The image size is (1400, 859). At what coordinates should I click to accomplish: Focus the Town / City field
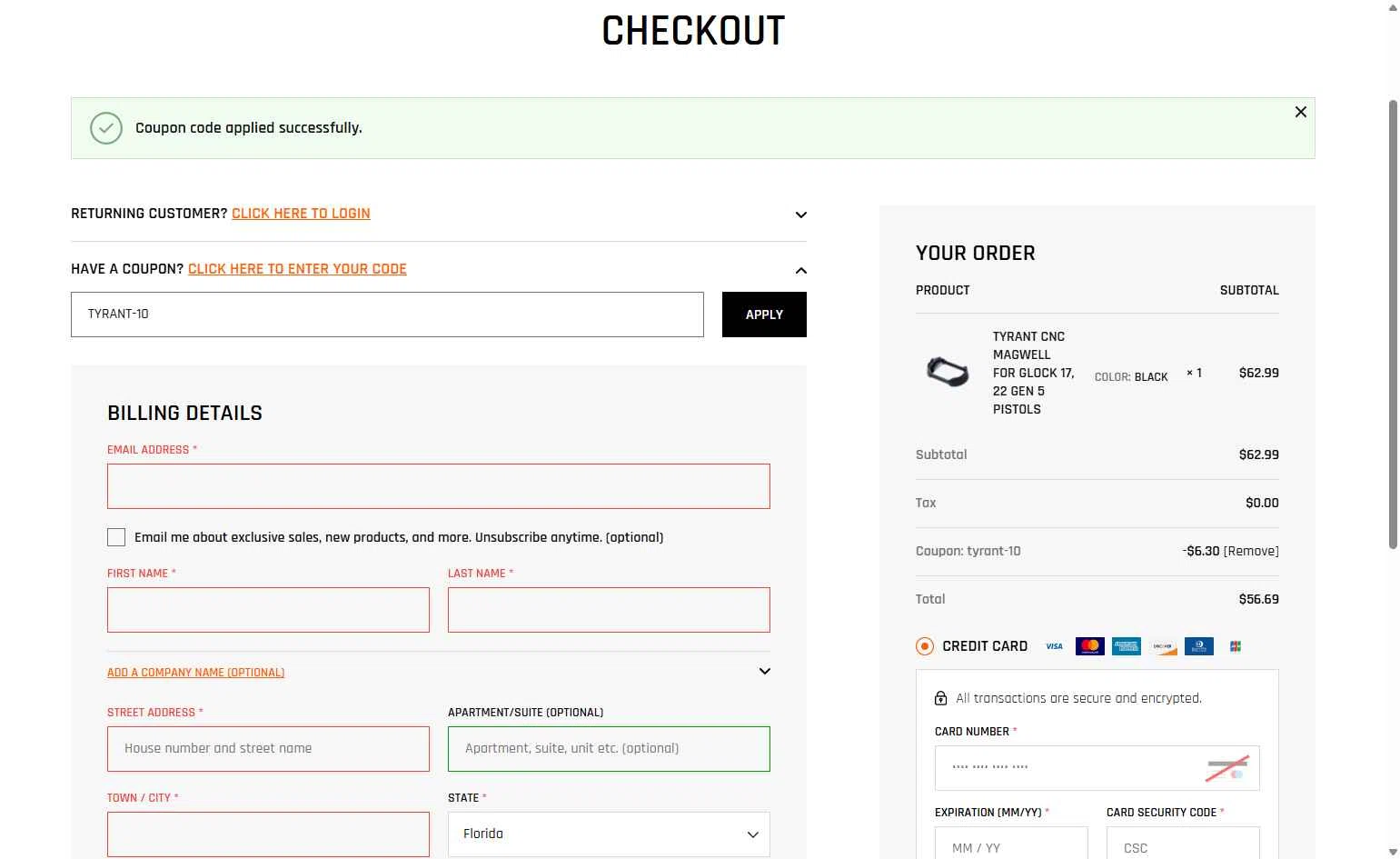[268, 834]
